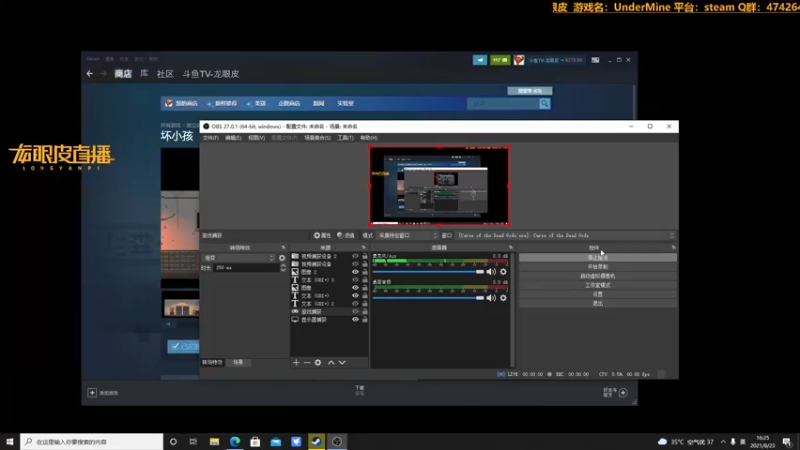Screen dimensions: 800x450
Task: Open 设置 from OBS controls
Action: coord(597,294)
